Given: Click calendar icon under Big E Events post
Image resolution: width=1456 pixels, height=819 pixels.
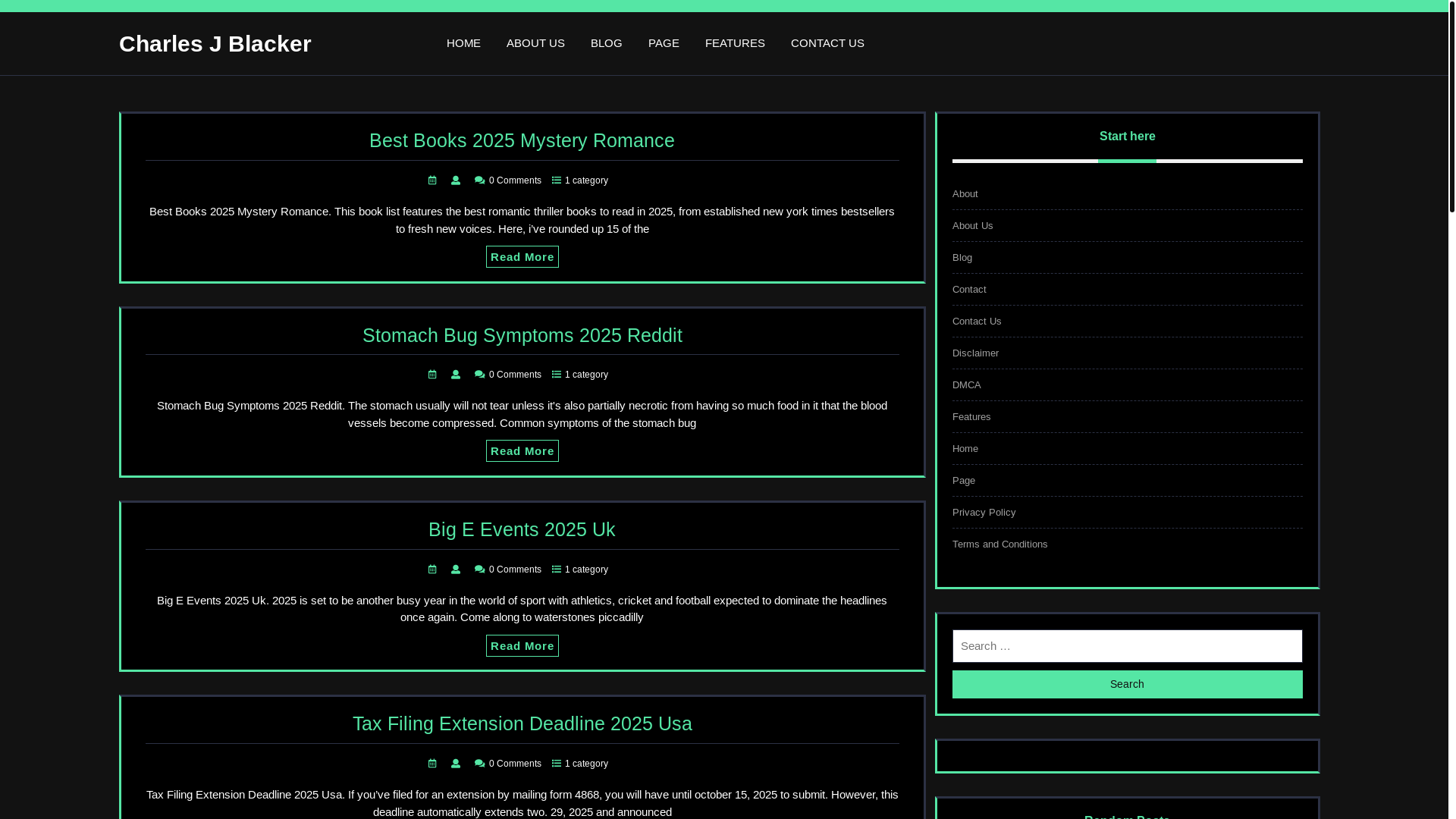Looking at the screenshot, I should coord(432,570).
